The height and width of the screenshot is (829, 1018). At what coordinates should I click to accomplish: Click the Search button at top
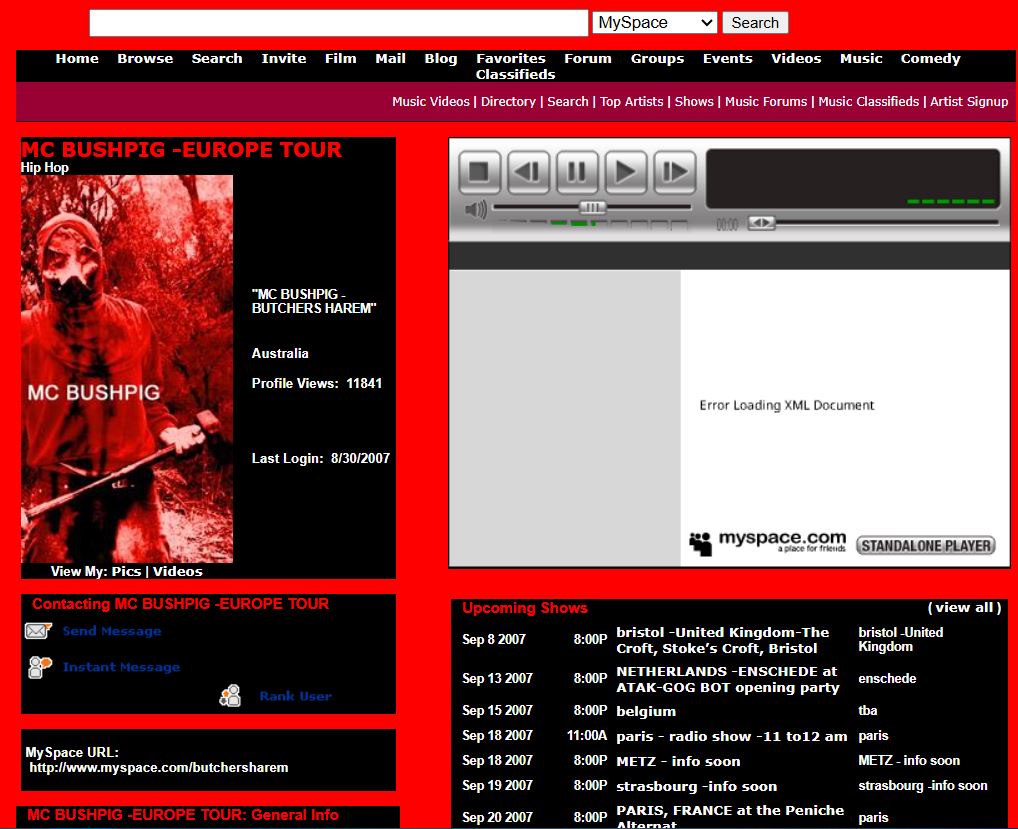pos(755,23)
